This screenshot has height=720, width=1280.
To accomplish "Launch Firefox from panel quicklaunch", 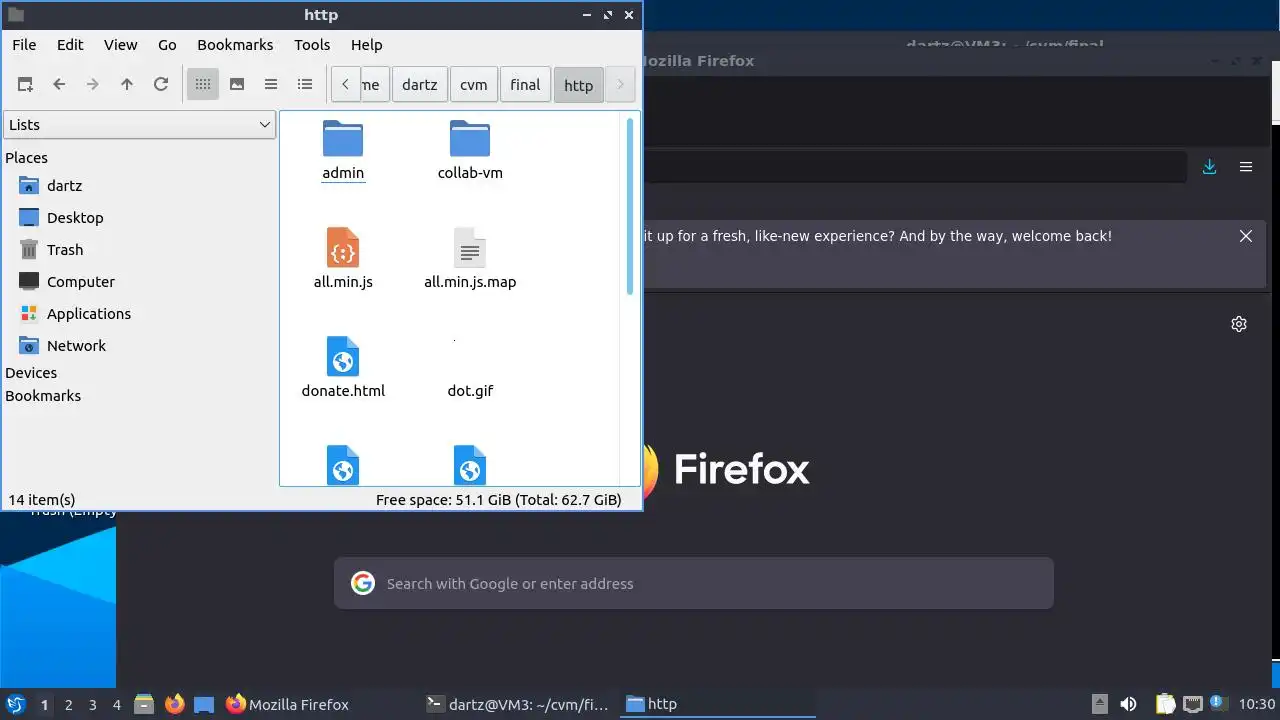I will [x=175, y=704].
